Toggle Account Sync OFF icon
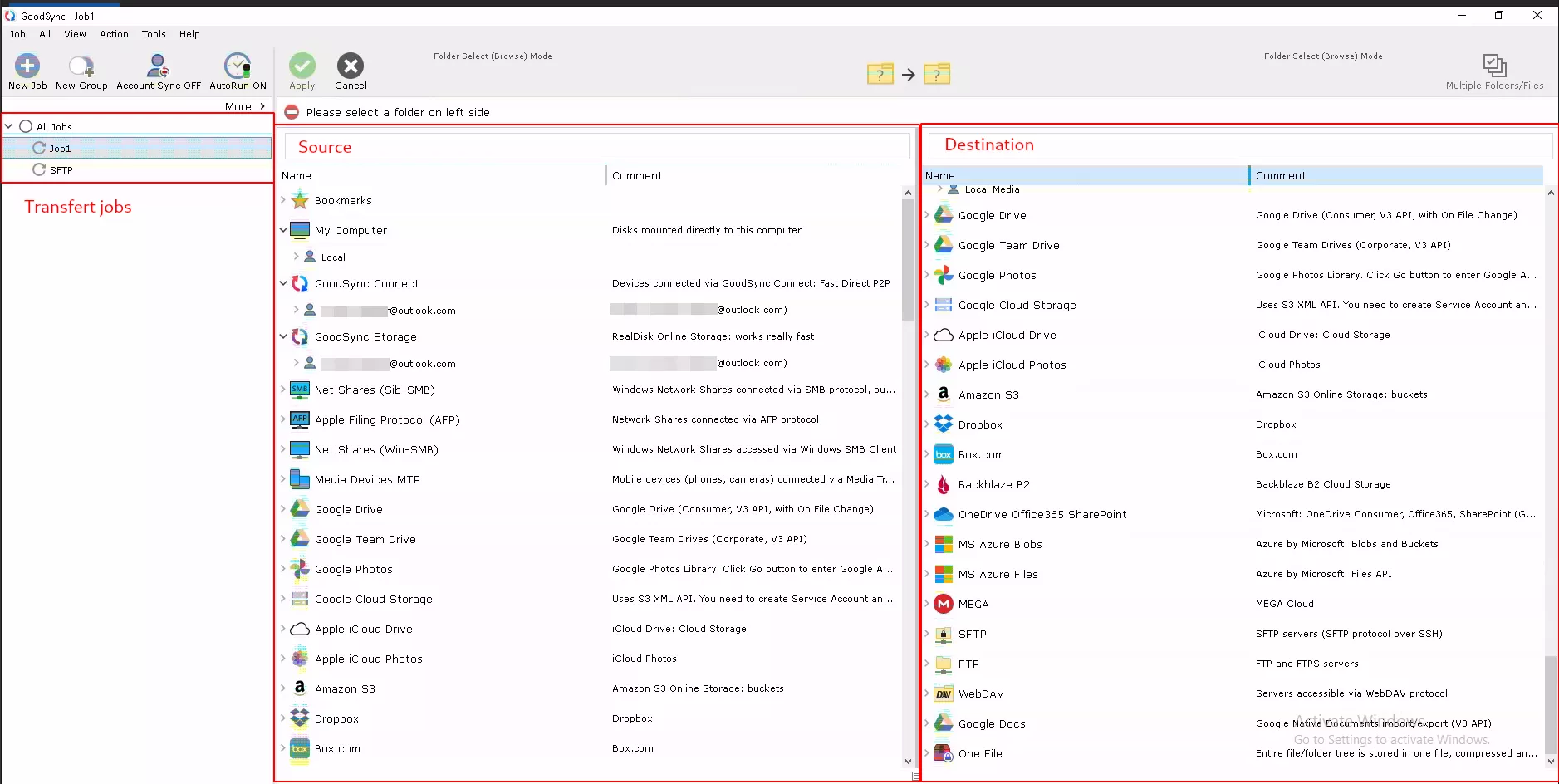 [x=158, y=66]
